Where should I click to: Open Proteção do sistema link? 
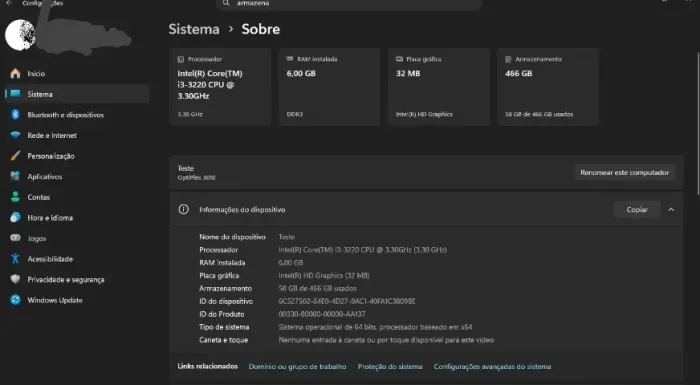tap(390, 367)
